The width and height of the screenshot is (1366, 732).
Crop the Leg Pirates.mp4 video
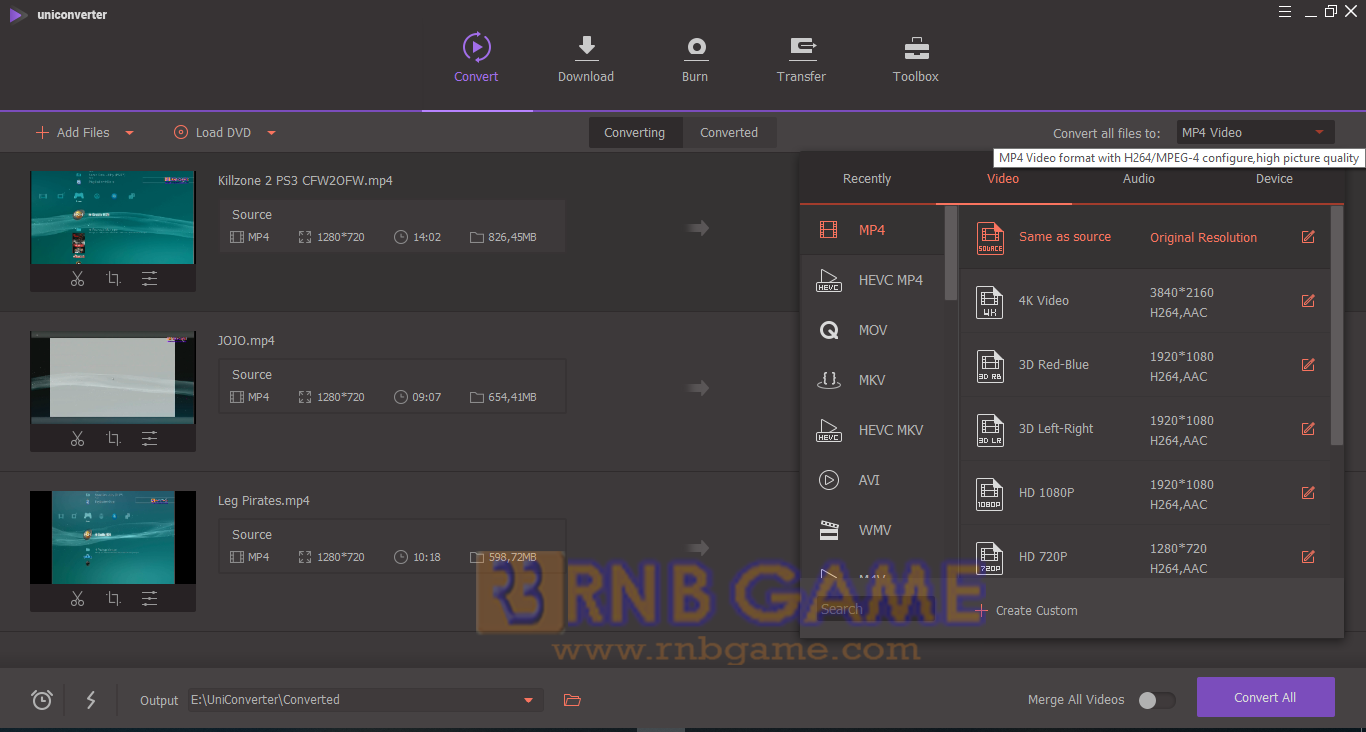pyautogui.click(x=113, y=598)
